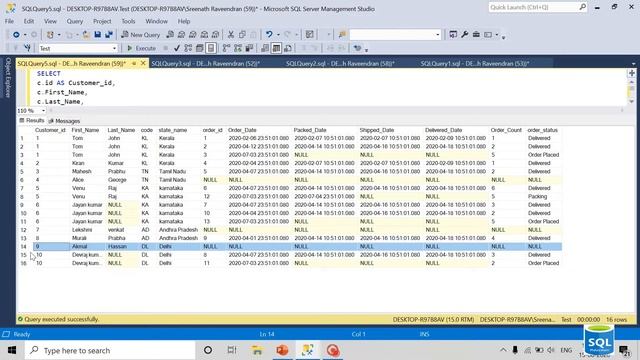Show hidden system tray icons chevron

[503, 350]
